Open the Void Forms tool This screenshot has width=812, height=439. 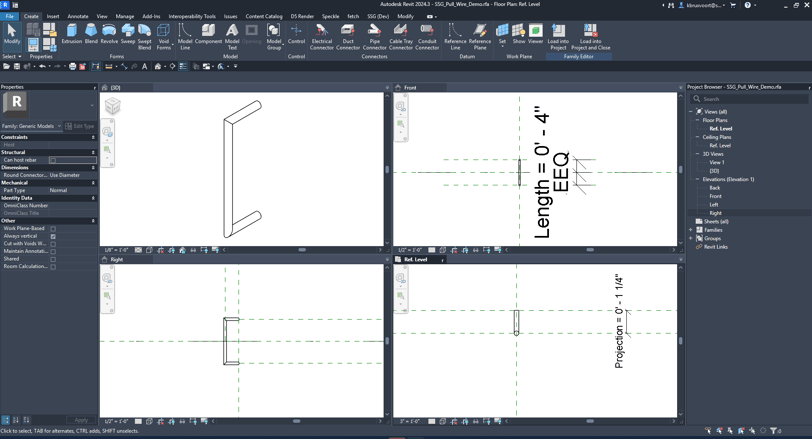pyautogui.click(x=164, y=36)
